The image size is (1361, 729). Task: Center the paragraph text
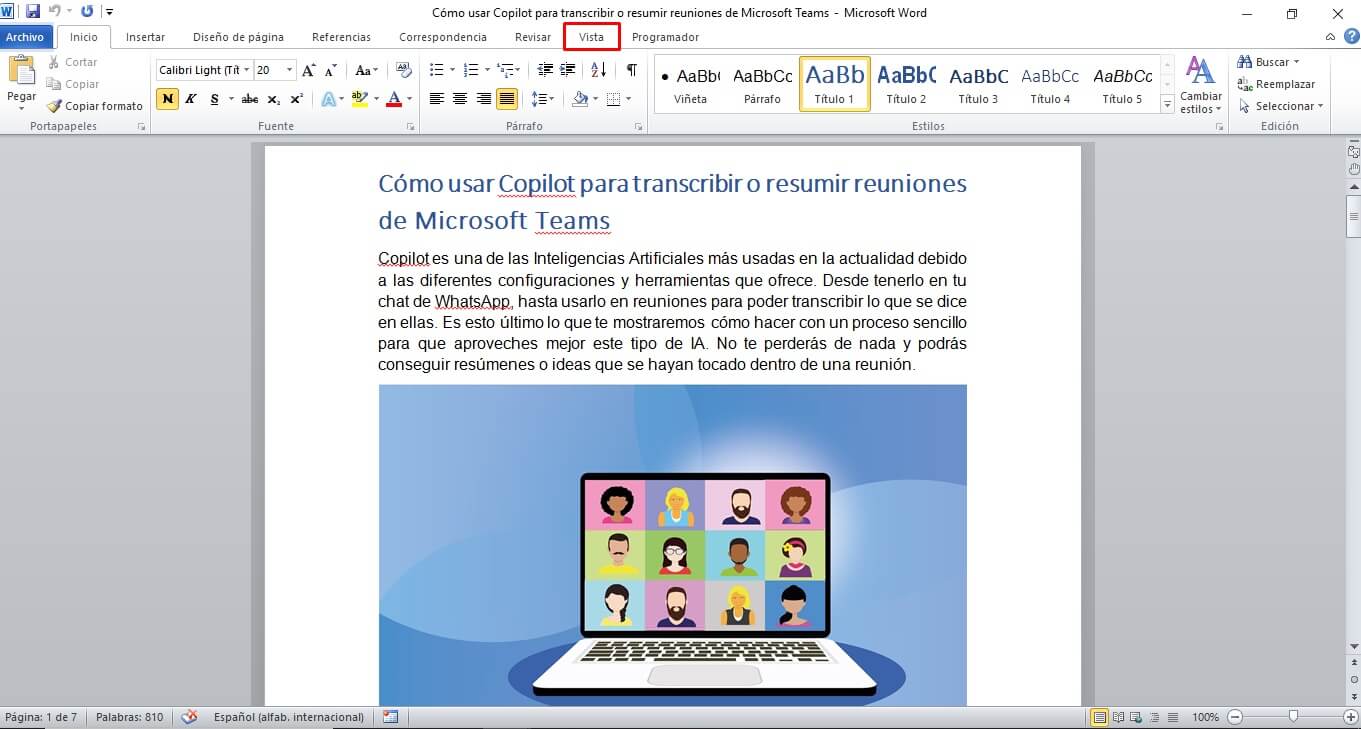[x=460, y=99]
